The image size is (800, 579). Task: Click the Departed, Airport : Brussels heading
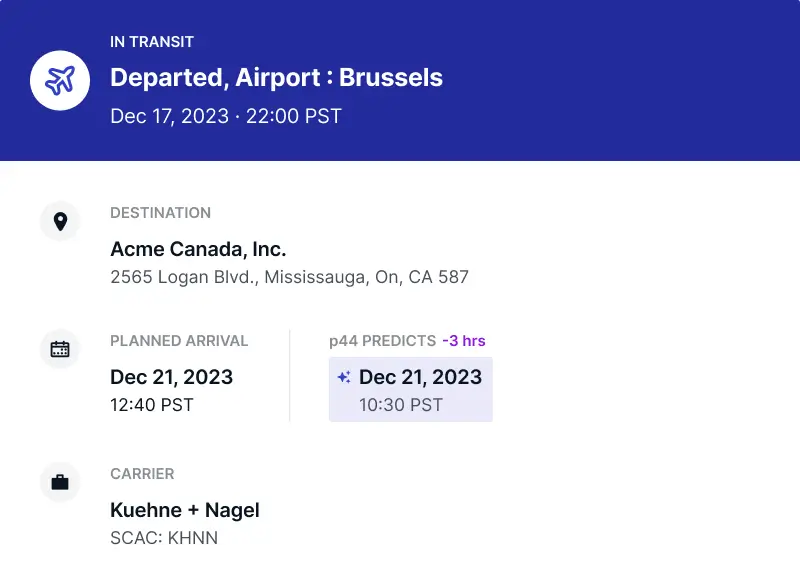[277, 78]
